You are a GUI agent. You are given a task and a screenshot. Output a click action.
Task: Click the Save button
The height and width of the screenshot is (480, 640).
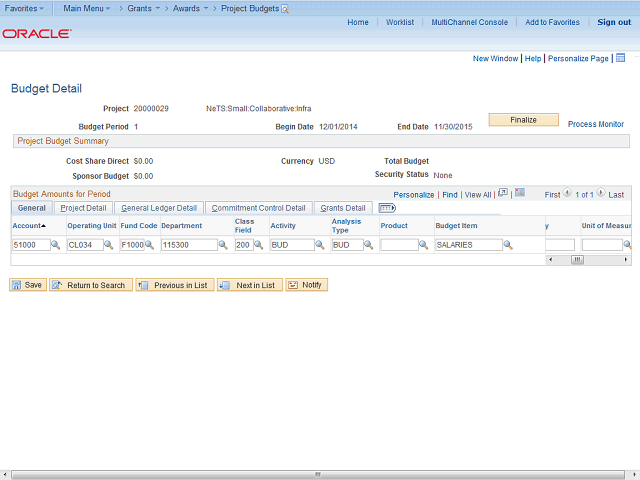coord(27,285)
